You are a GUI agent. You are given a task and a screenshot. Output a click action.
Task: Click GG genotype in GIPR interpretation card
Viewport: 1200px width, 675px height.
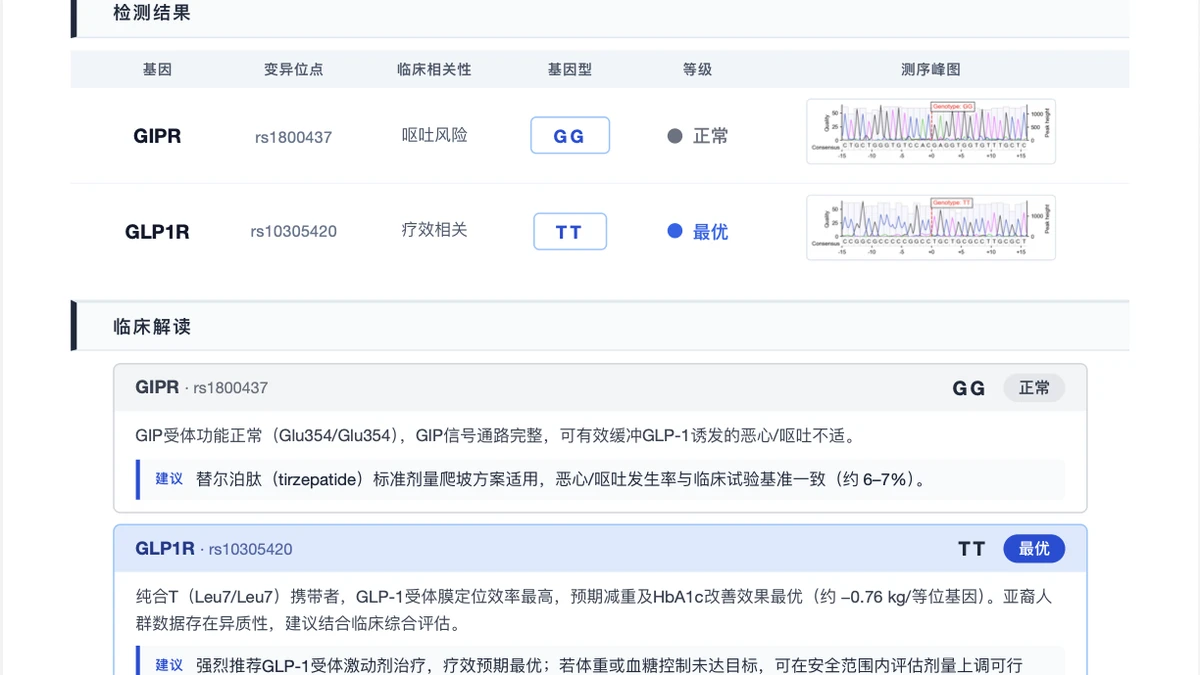point(969,388)
